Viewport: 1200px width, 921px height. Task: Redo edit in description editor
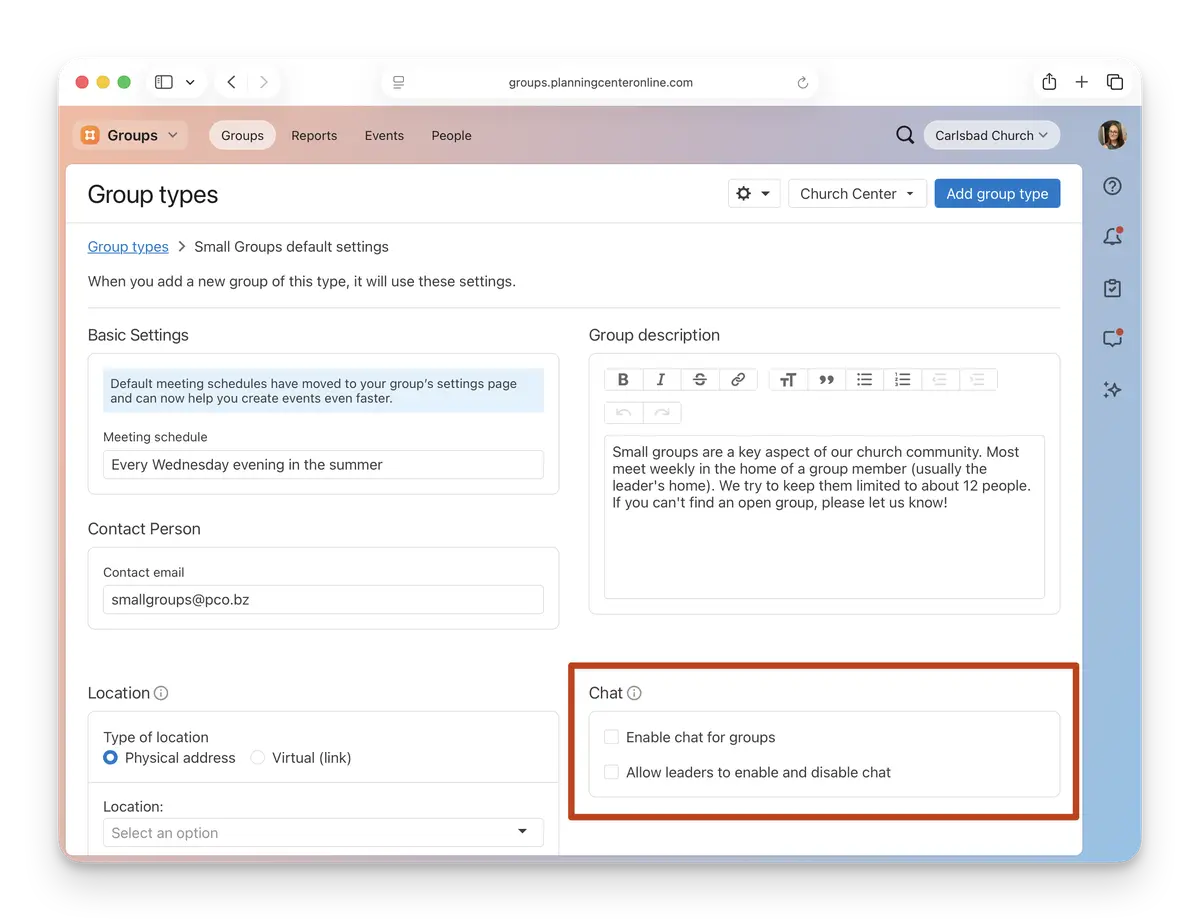[661, 412]
